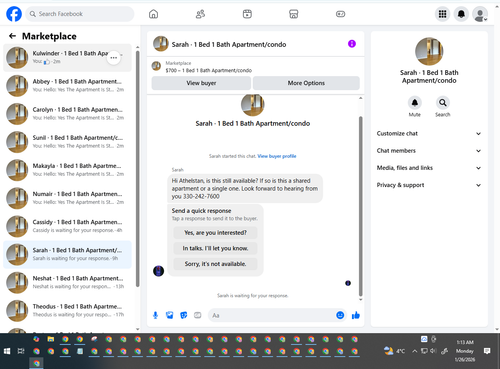Open the weather widget showing 4°C
The image size is (500, 369).
(394, 351)
